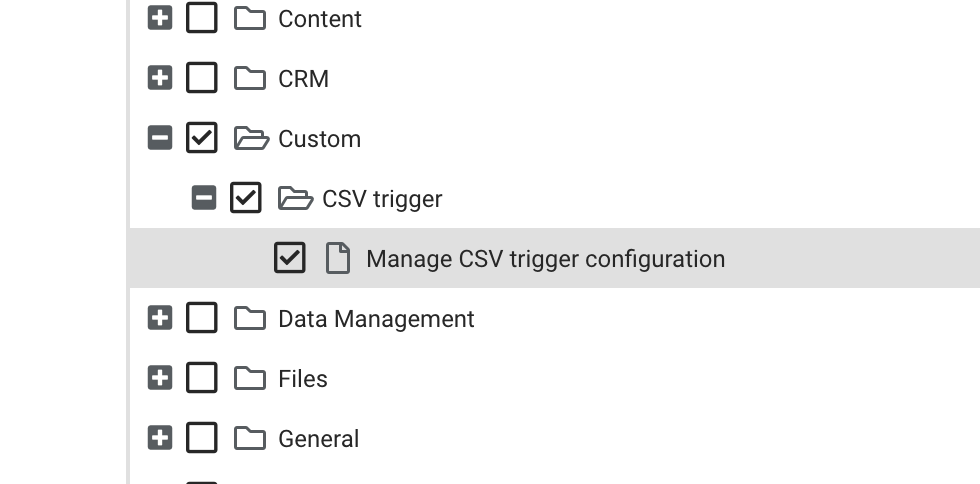Collapse the CSV trigger node

[204, 198]
